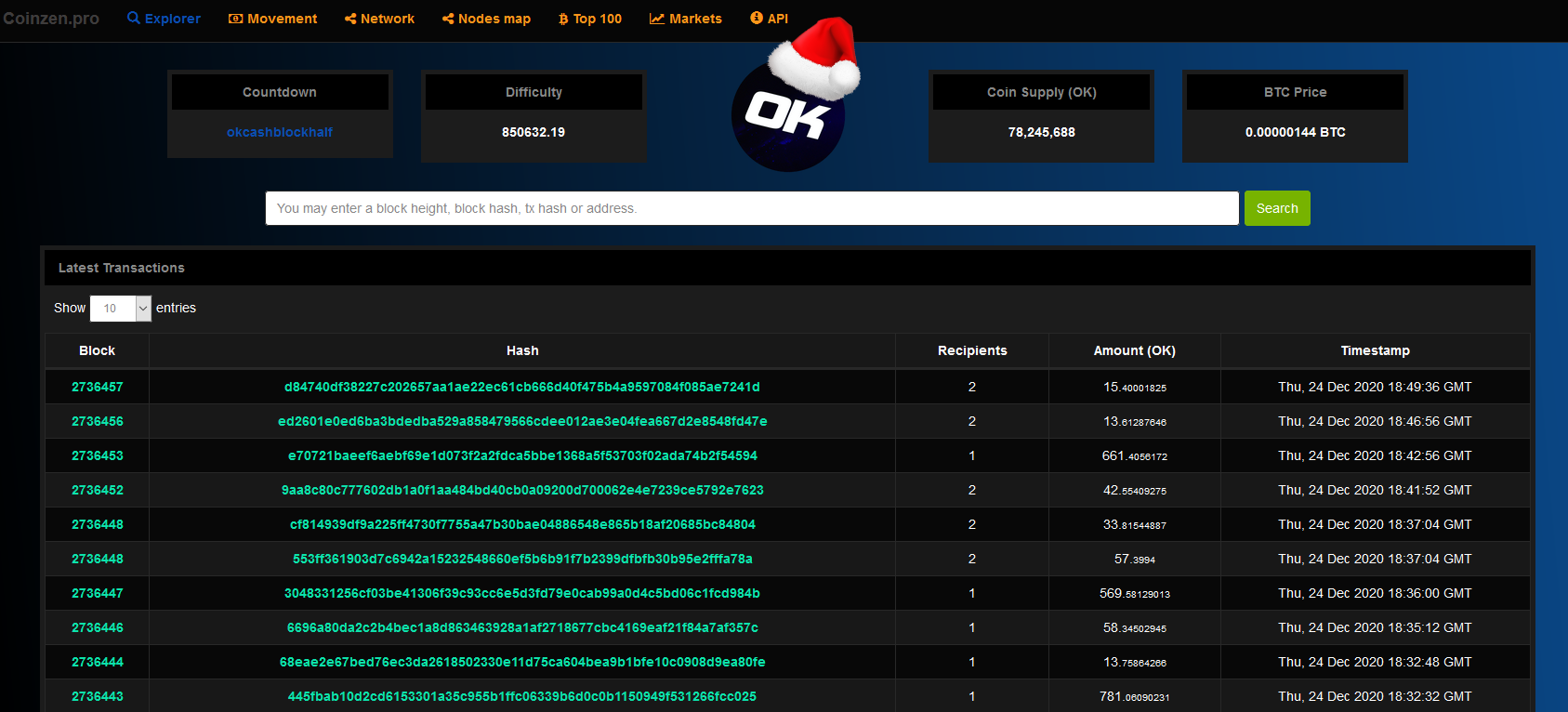Sort by the Recipients column header
The height and width of the screenshot is (712, 1568).
972,350
